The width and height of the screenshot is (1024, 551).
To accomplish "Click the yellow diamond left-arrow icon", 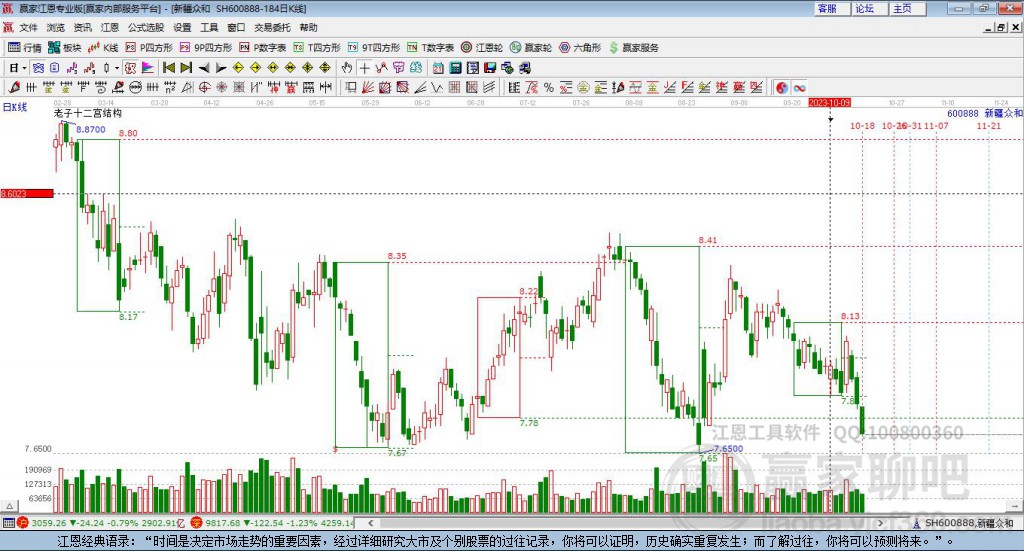I will tap(238, 68).
